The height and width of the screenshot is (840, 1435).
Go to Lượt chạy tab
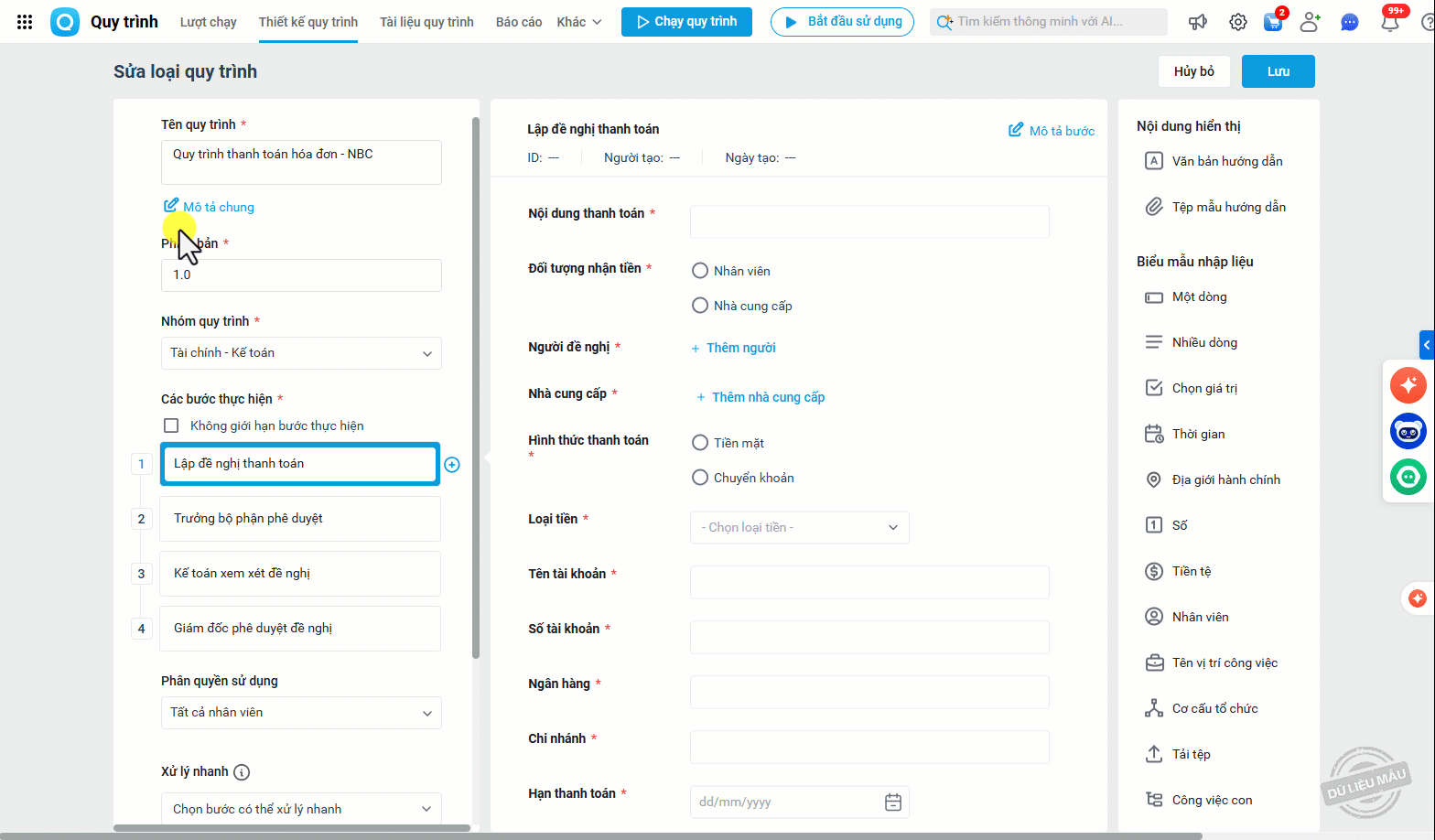click(209, 22)
